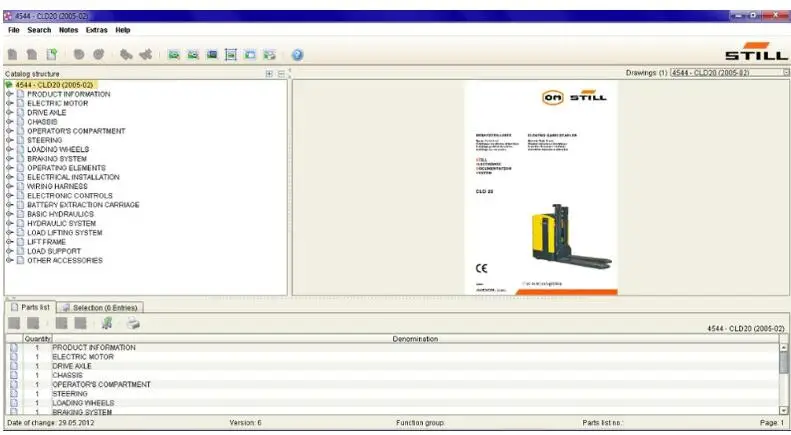Expand the HYDRAULIC SYSTEM tree node

point(10,223)
